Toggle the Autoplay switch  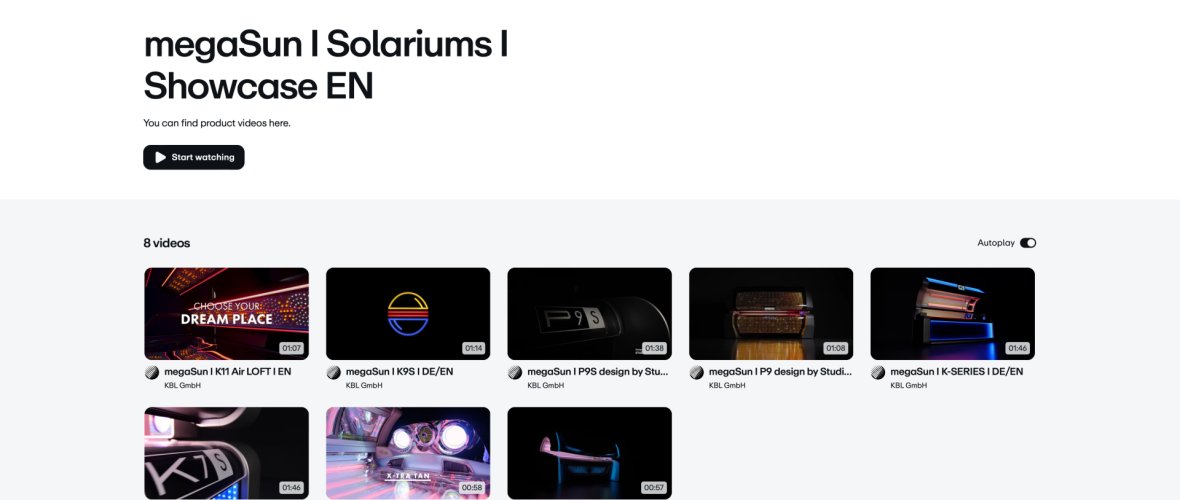1028,242
